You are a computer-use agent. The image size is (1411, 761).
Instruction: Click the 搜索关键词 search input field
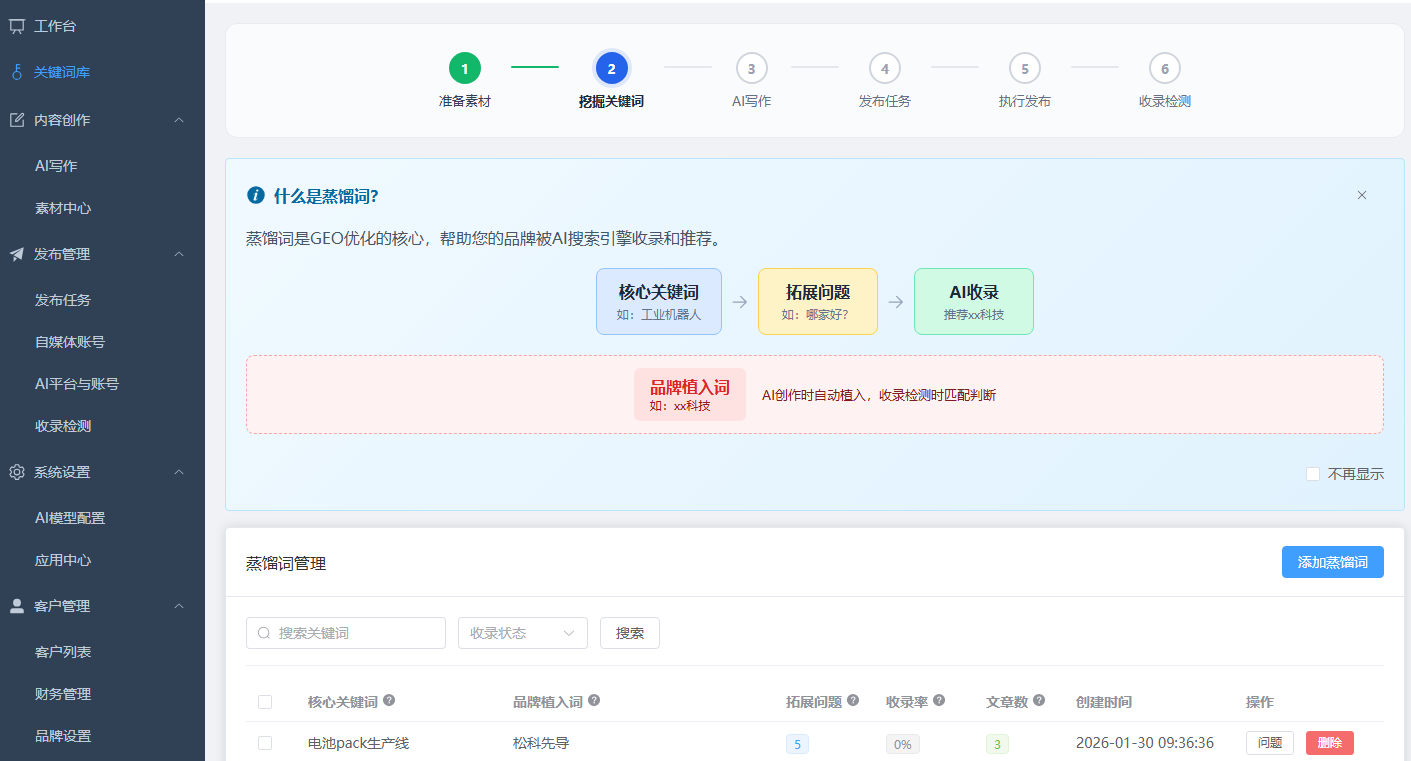point(345,633)
